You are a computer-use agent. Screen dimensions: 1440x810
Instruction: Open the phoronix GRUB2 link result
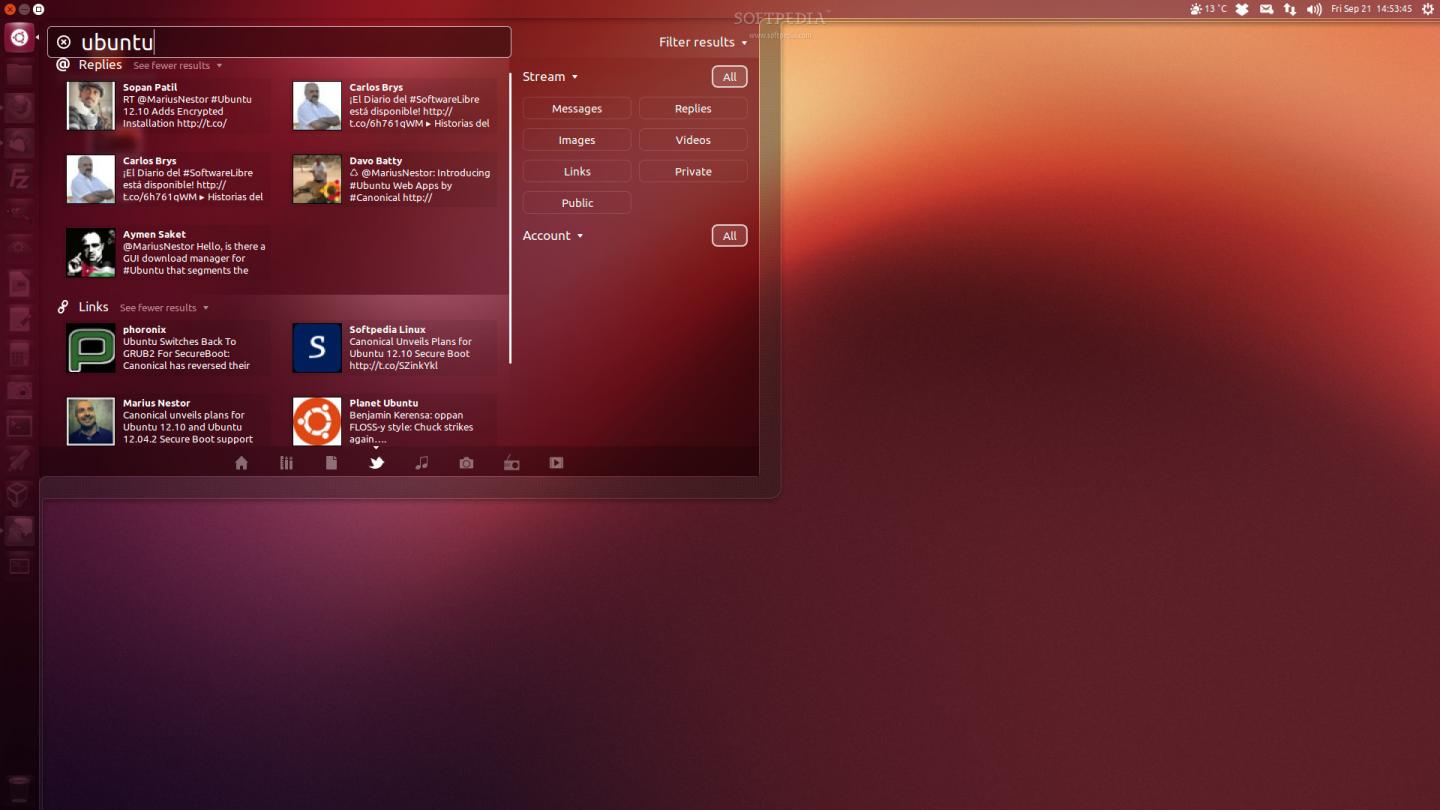coord(167,348)
